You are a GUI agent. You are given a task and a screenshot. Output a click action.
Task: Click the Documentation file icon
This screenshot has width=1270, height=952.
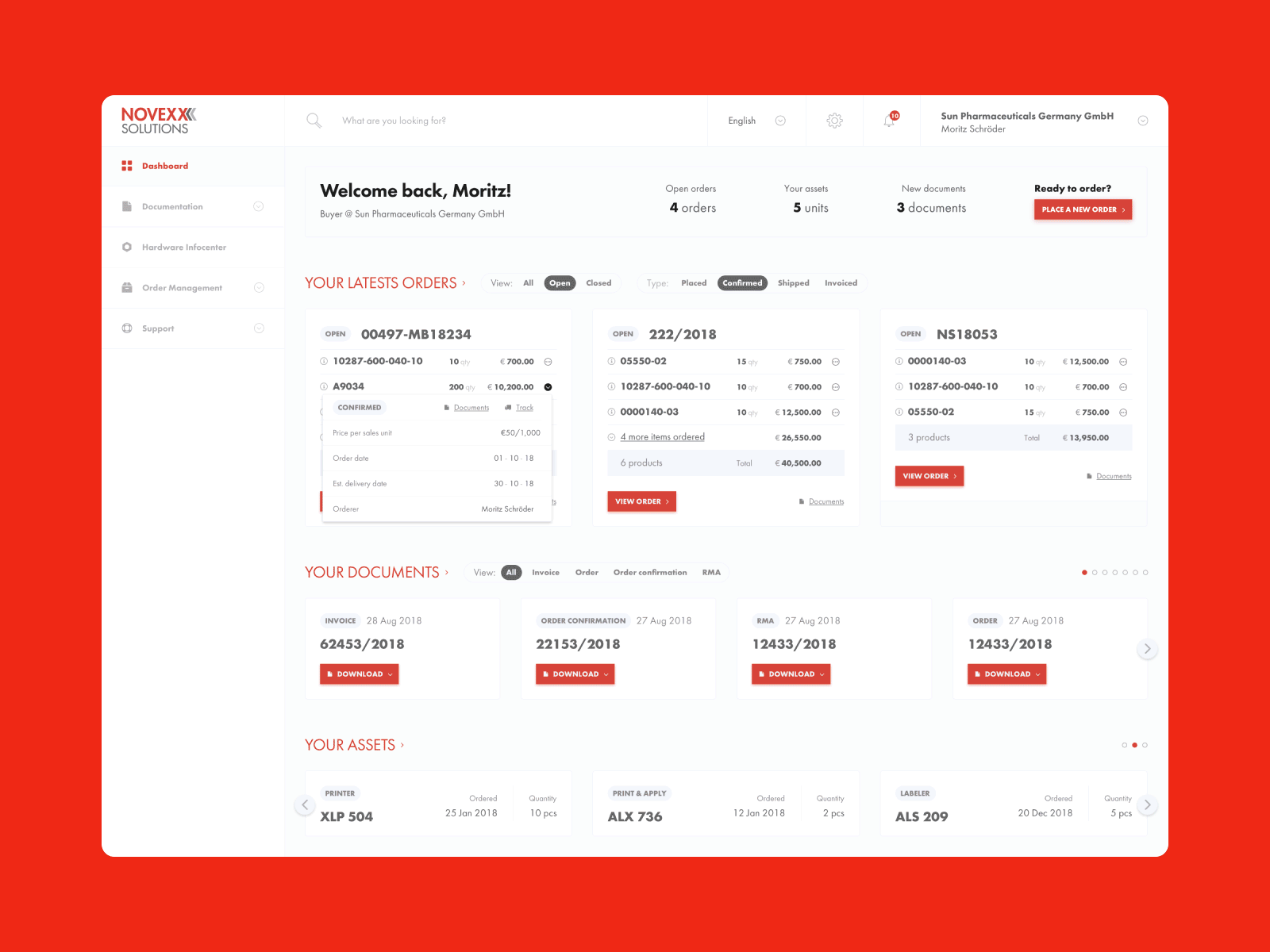tap(127, 206)
